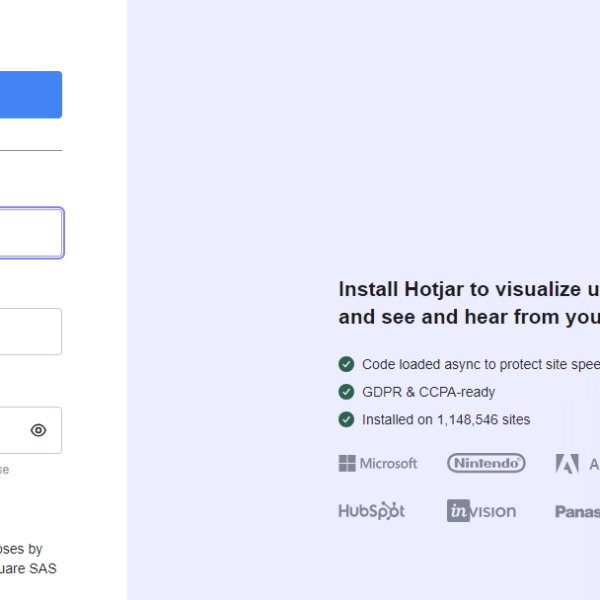The image size is (600, 600).
Task: Select the 'GDPR & CCPA-ready' text
Action: click(428, 392)
